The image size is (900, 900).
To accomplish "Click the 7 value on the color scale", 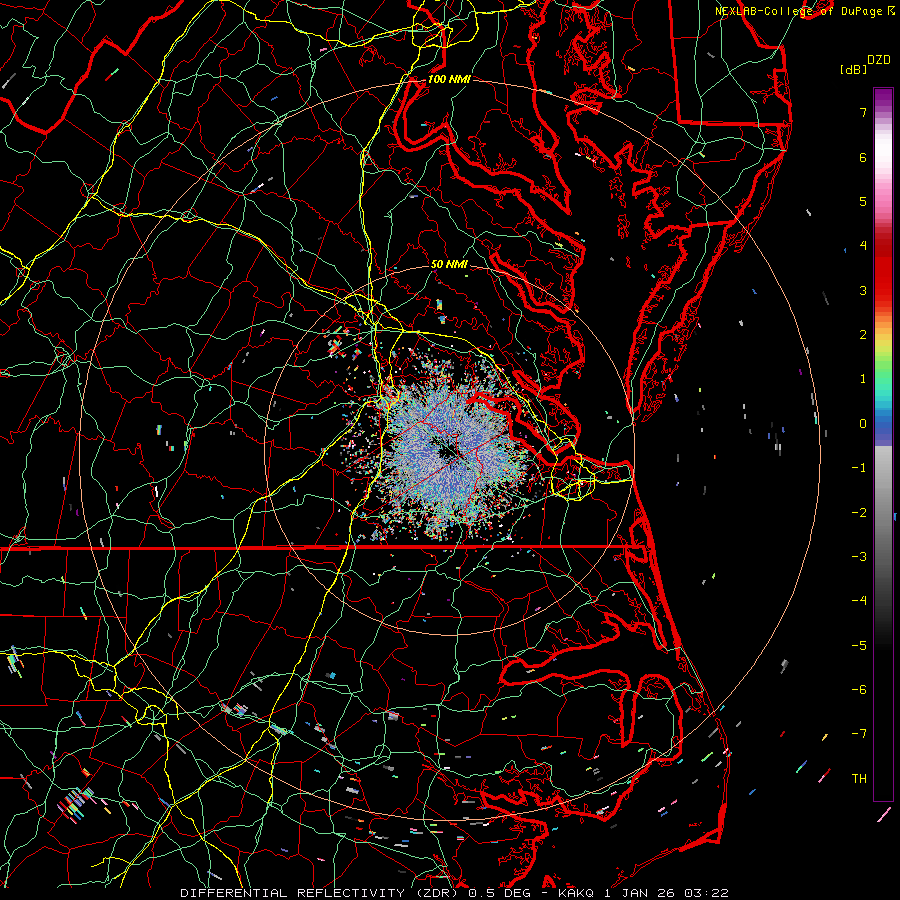I will pos(863,112).
